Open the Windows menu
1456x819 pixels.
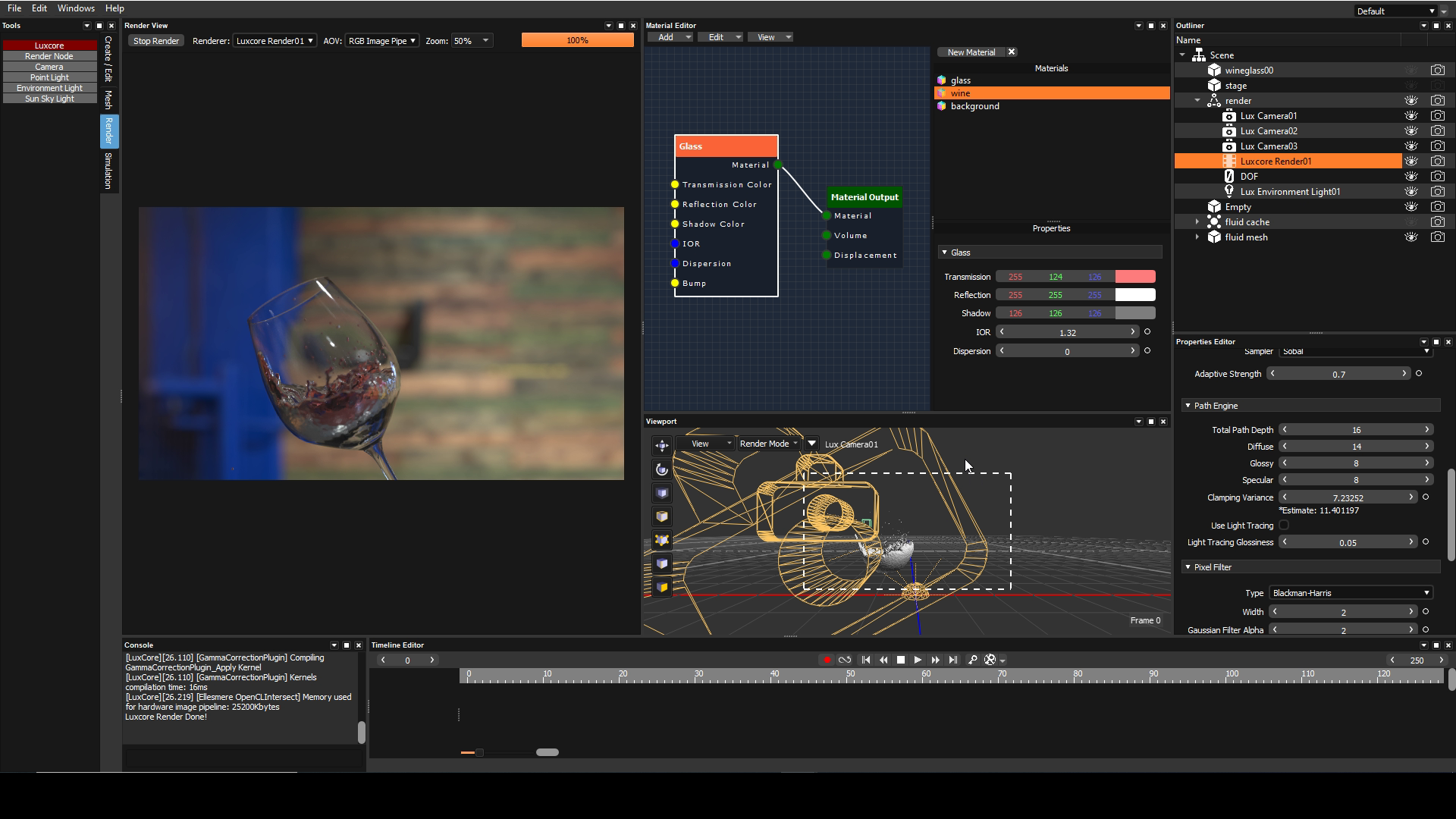pyautogui.click(x=76, y=8)
